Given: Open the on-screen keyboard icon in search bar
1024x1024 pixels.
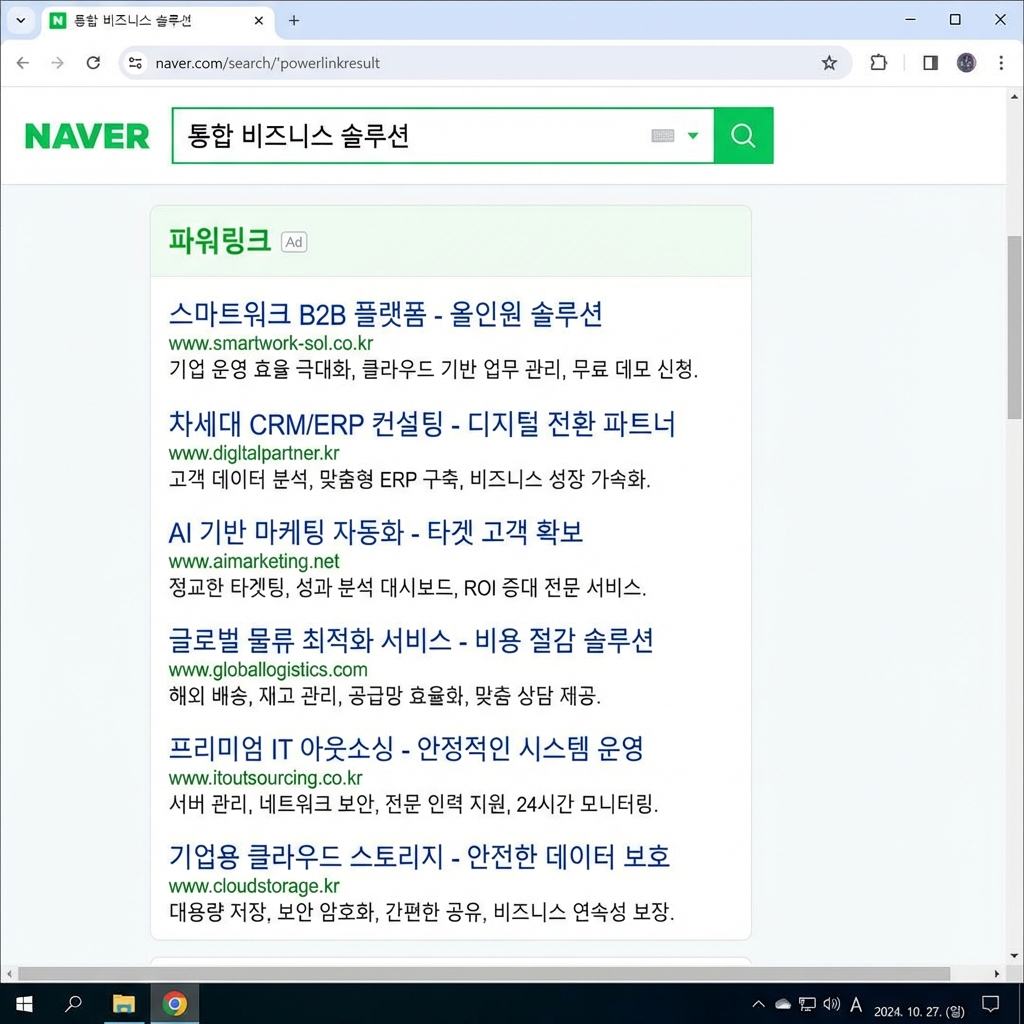Looking at the screenshot, I should (x=663, y=137).
